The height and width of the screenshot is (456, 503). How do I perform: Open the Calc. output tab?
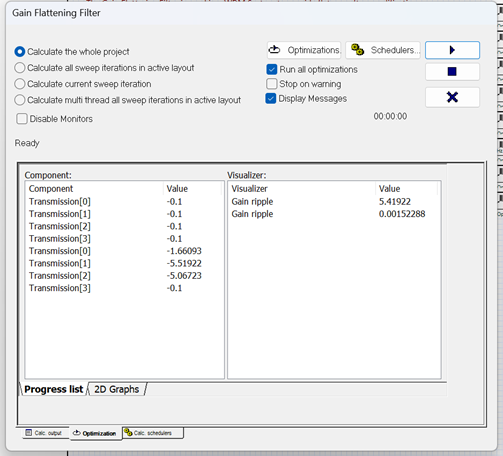click(x=44, y=433)
